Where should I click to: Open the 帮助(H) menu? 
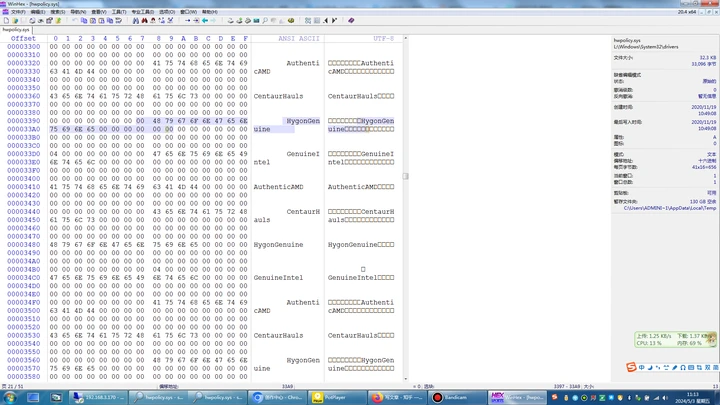click(x=210, y=12)
